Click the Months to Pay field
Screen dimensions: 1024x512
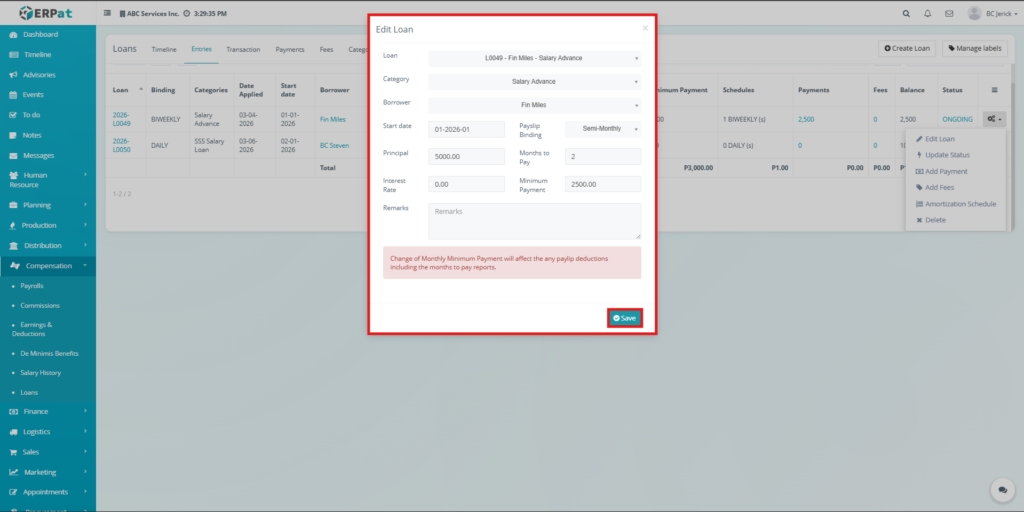pyautogui.click(x=603, y=157)
